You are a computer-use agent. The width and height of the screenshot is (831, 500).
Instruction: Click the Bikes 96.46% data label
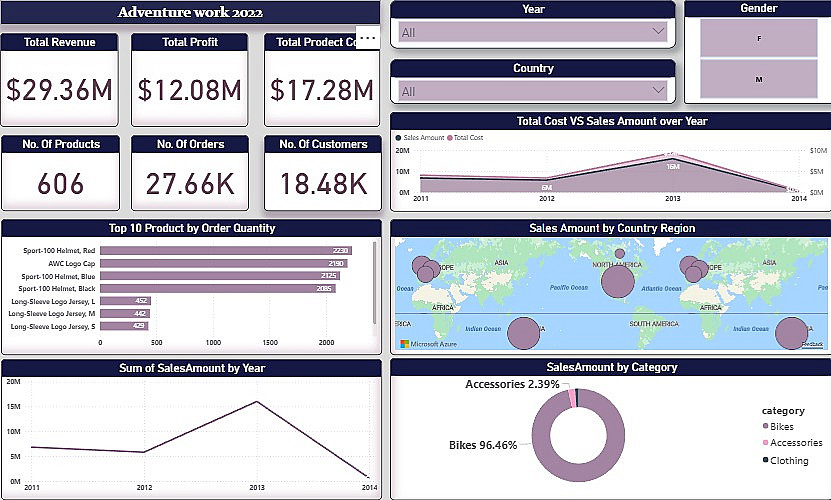pos(483,445)
